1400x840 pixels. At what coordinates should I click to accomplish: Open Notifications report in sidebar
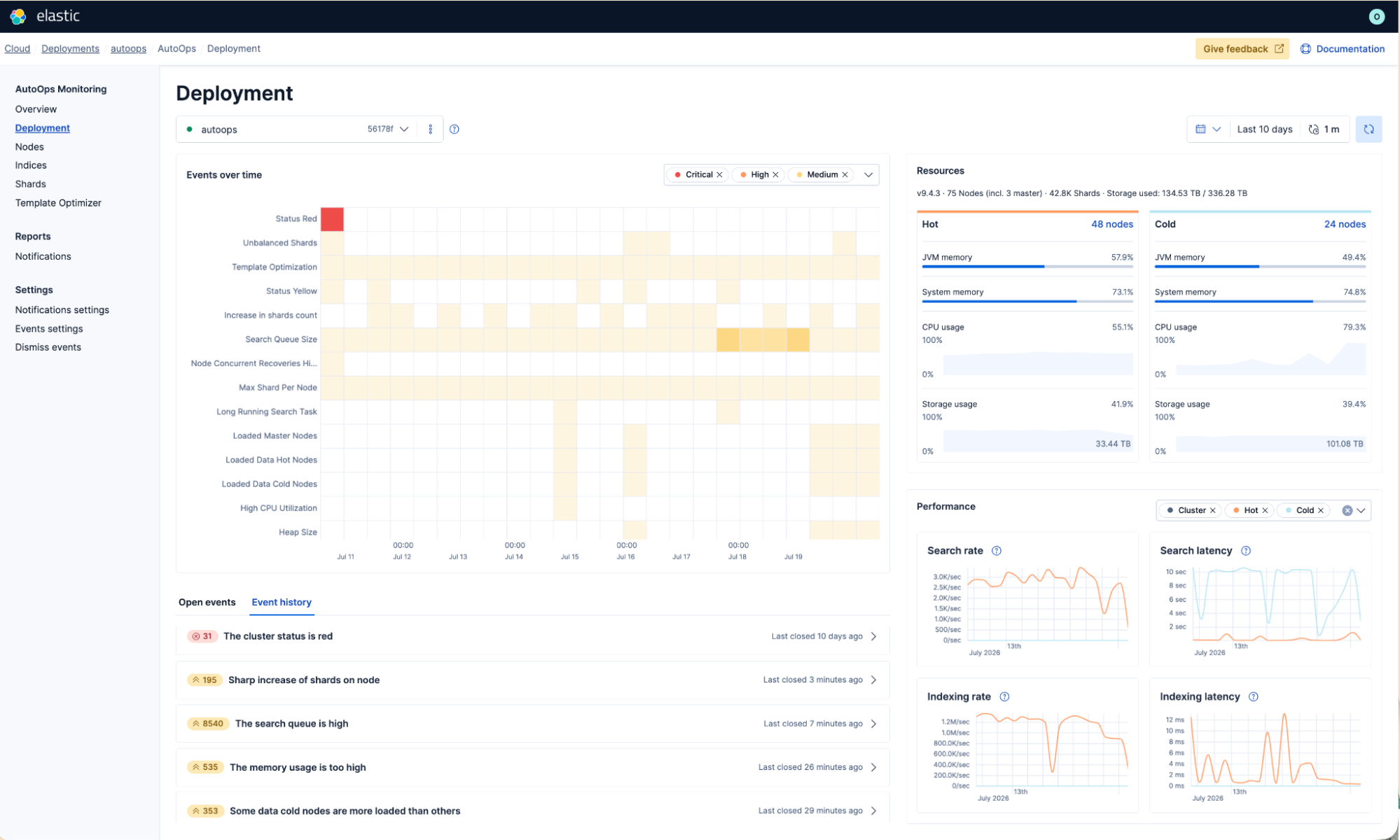43,256
